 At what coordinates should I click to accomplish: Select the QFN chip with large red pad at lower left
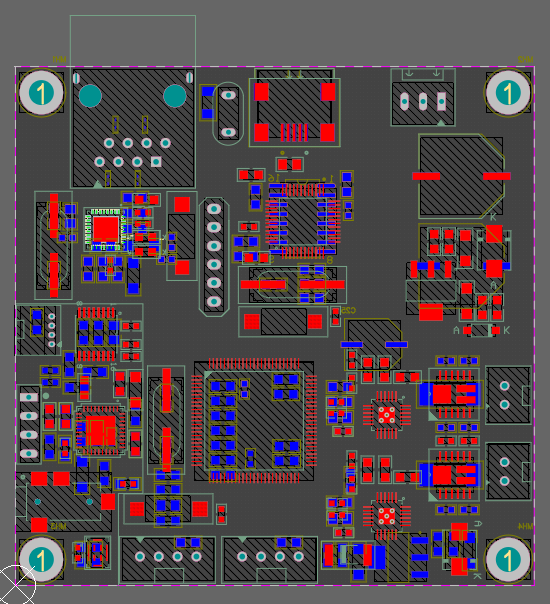(x=101, y=431)
